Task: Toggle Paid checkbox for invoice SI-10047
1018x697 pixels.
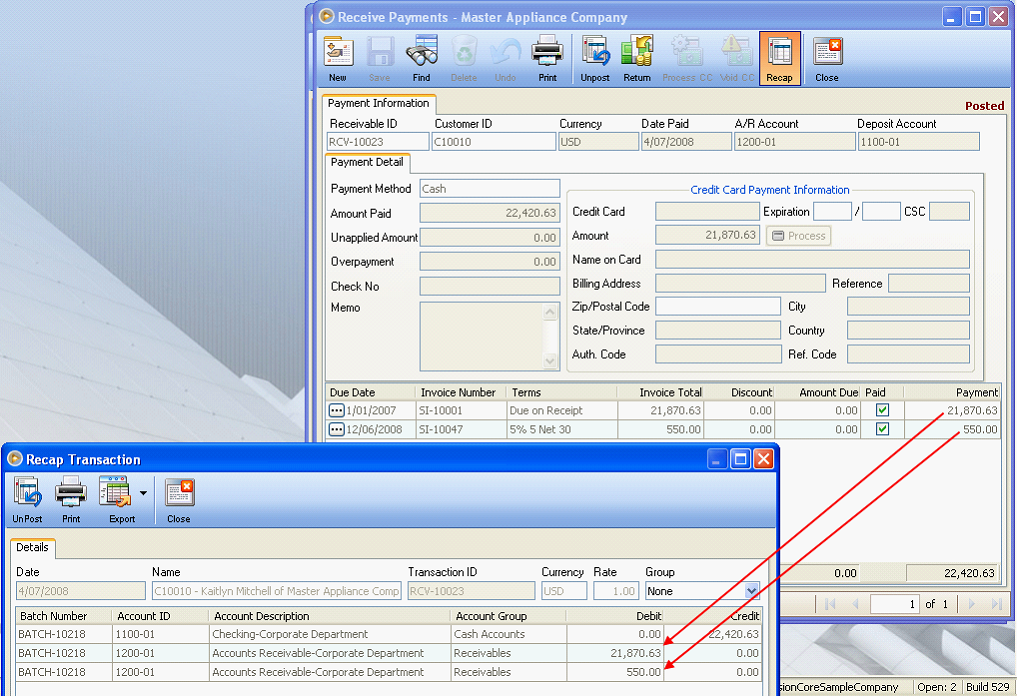Action: [x=882, y=429]
